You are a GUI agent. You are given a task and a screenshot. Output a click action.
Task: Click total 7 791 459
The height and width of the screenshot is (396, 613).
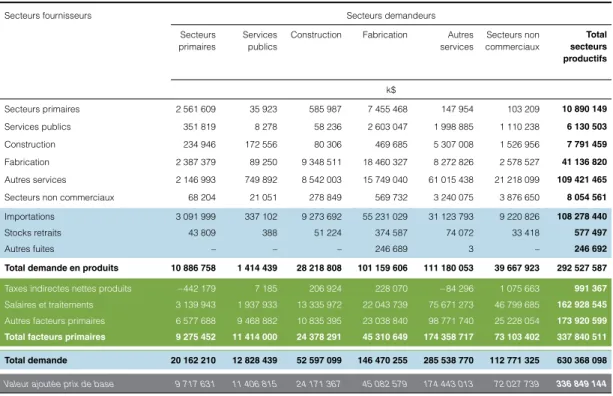(587, 144)
